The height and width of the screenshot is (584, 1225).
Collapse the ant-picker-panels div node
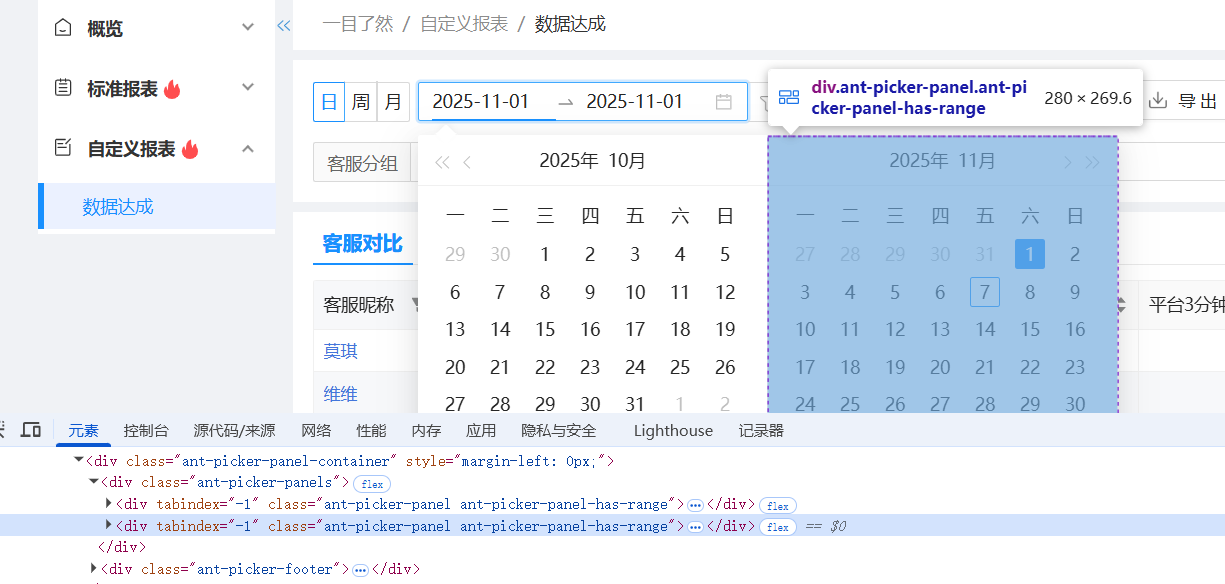(x=94, y=482)
